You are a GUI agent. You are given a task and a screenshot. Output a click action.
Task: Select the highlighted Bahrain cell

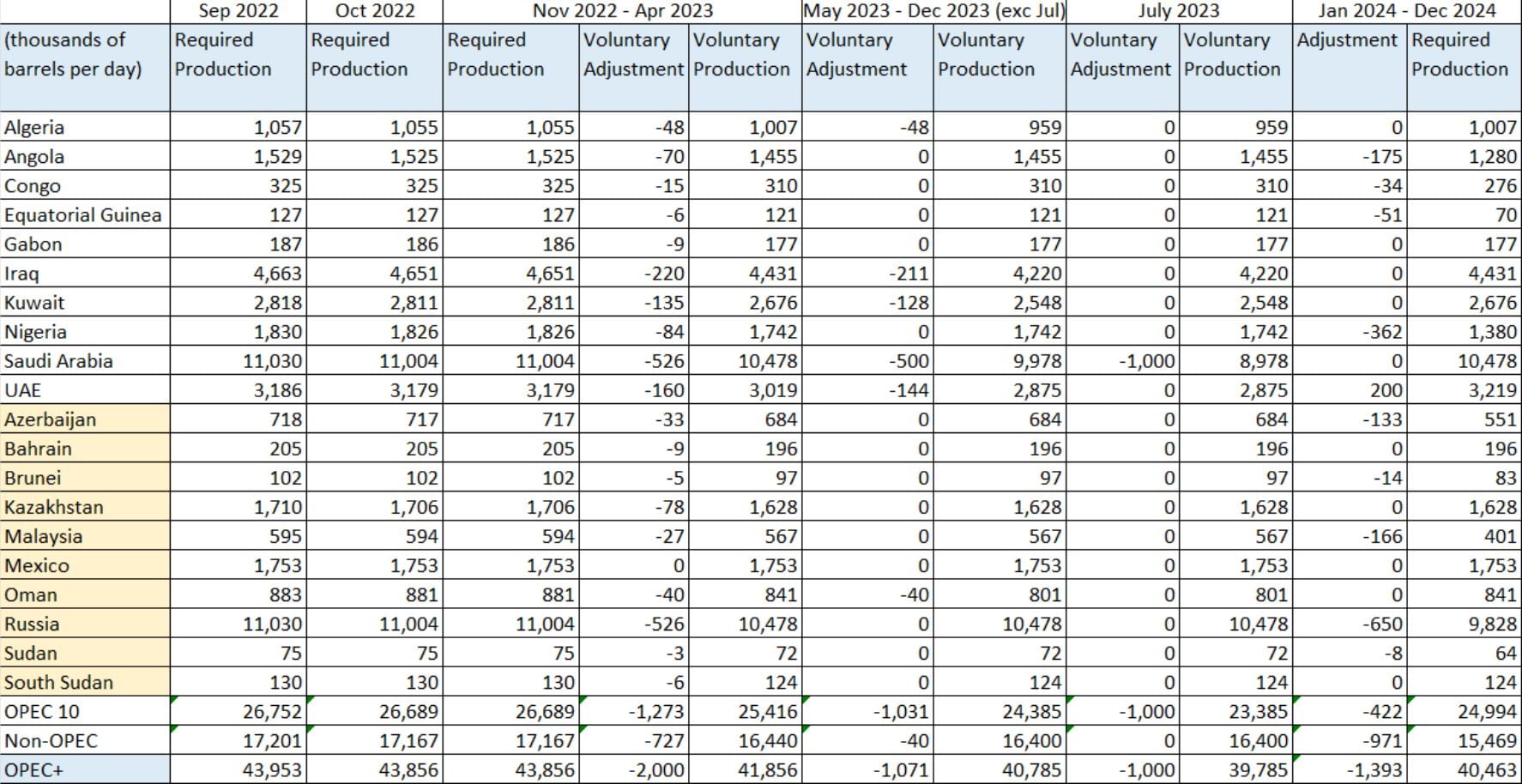(x=85, y=448)
